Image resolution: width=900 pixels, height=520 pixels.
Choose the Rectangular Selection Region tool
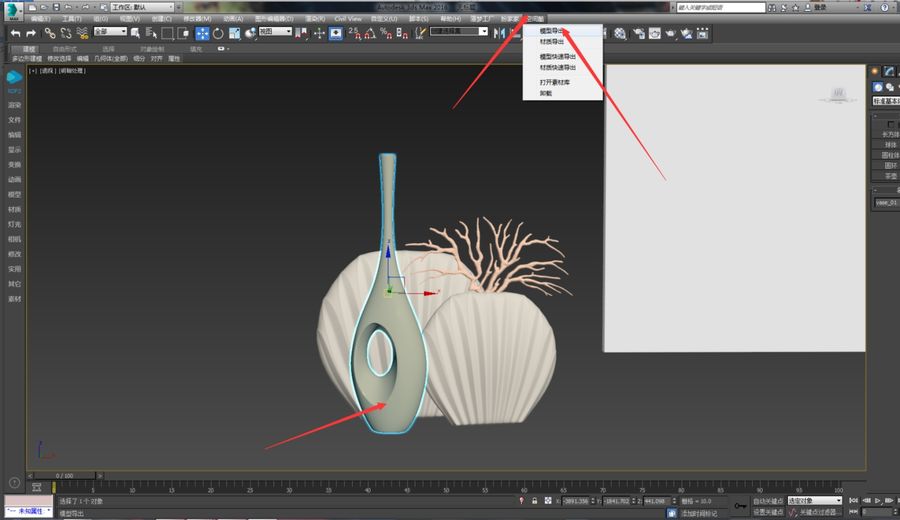click(167, 33)
